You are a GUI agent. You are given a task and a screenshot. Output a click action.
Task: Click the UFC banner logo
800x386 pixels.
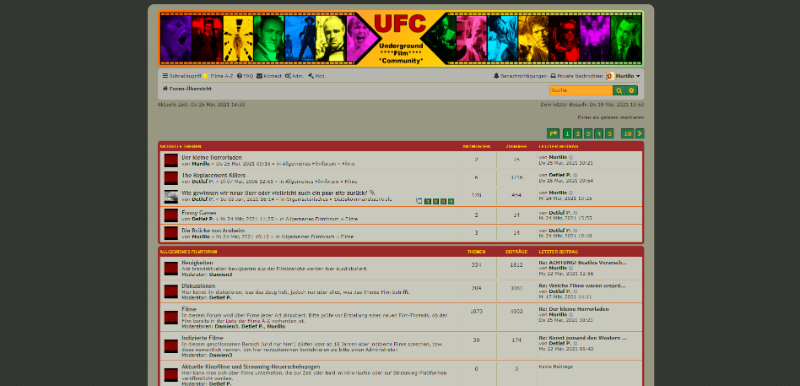(x=401, y=38)
